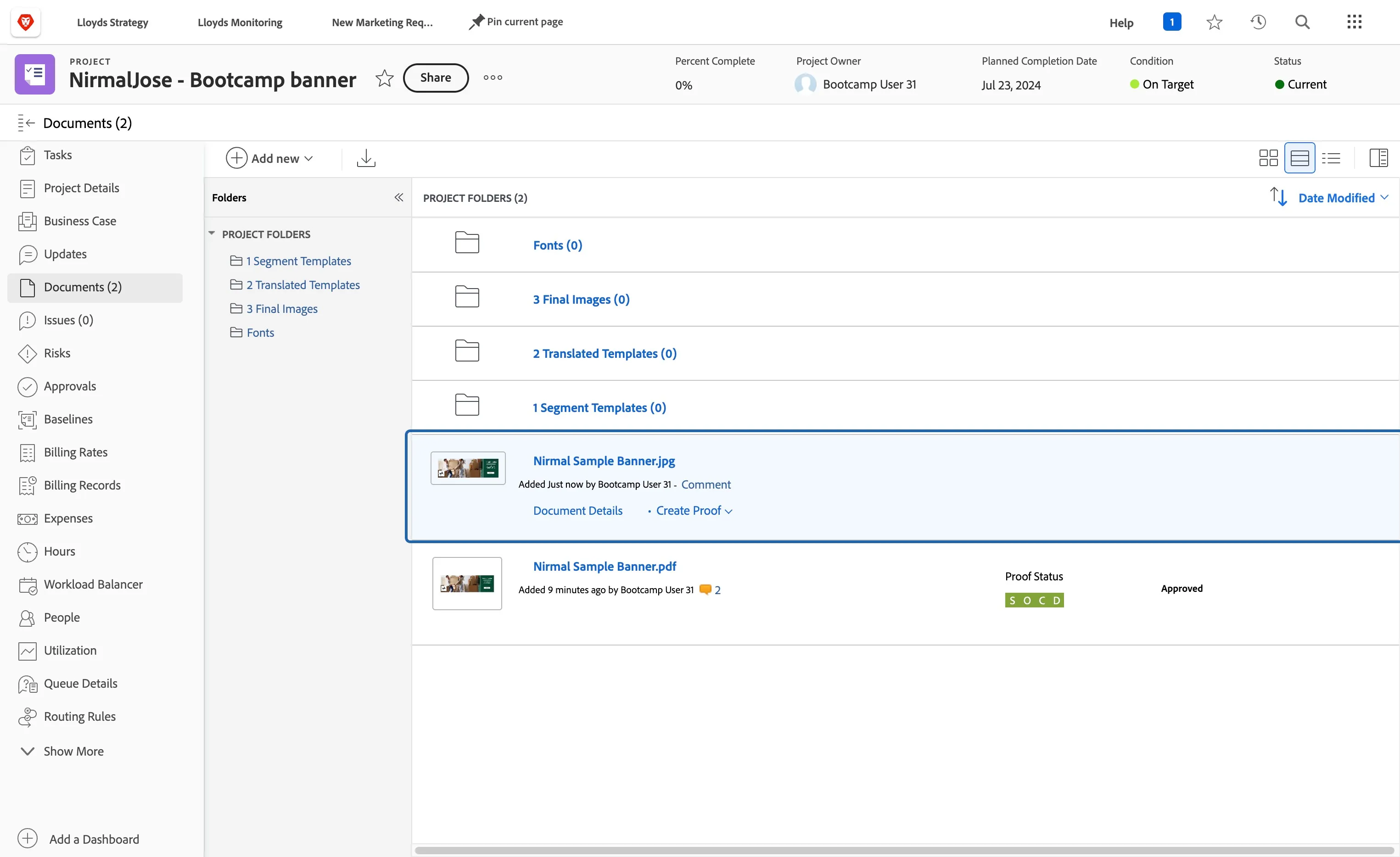
Task: Go to Approvals in sidebar
Action: point(69,386)
